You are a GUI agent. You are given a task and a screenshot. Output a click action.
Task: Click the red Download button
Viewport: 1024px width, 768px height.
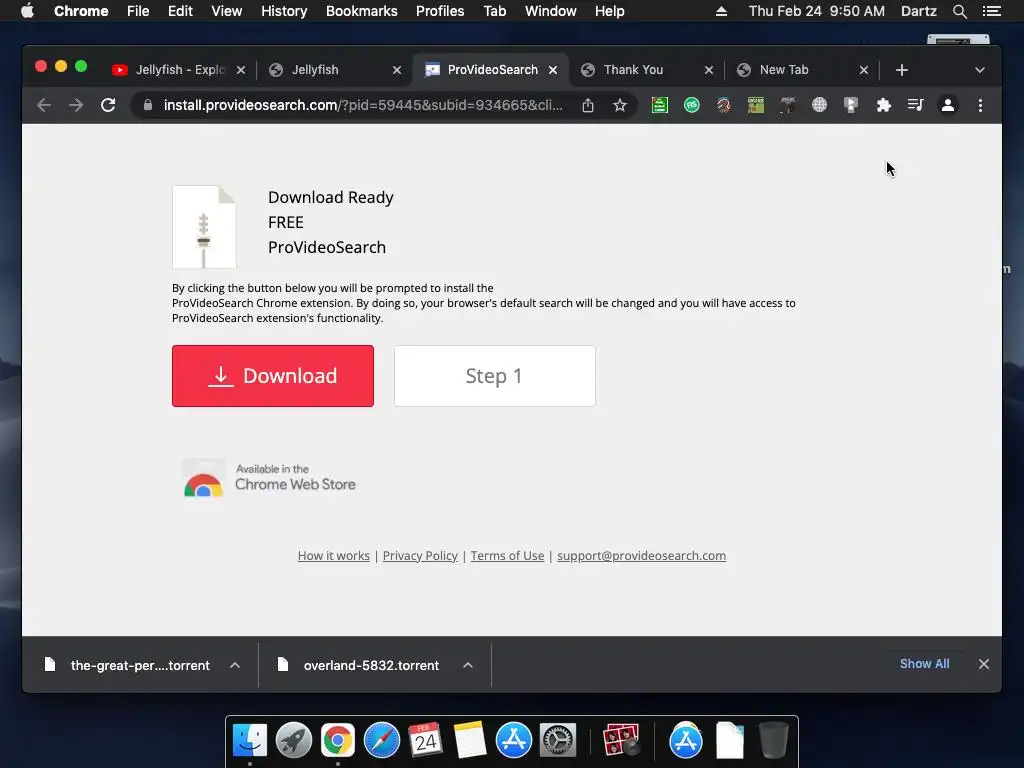273,376
